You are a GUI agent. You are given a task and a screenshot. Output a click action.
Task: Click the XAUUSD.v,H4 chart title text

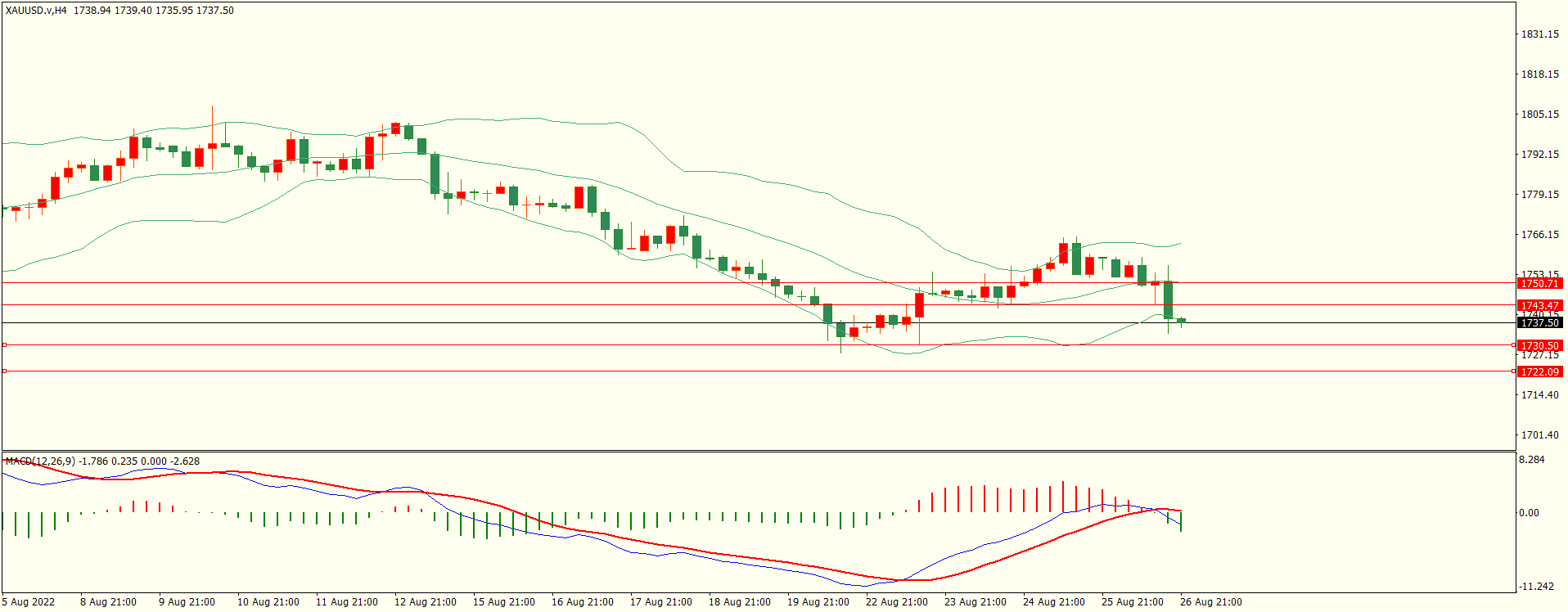click(36, 11)
